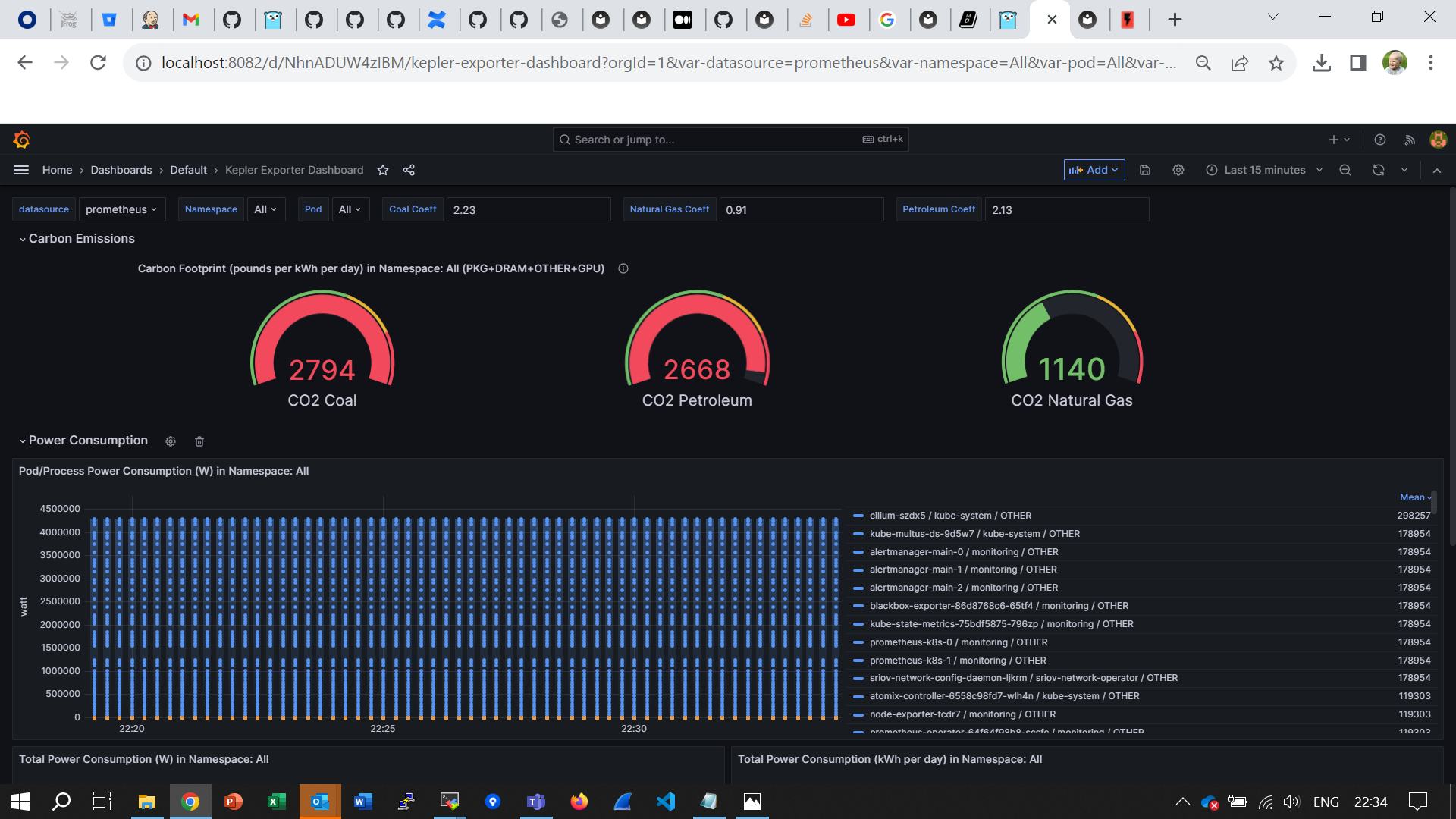The width and height of the screenshot is (1456, 819).
Task: Open dashboard settings gear icon
Action: click(x=1178, y=170)
